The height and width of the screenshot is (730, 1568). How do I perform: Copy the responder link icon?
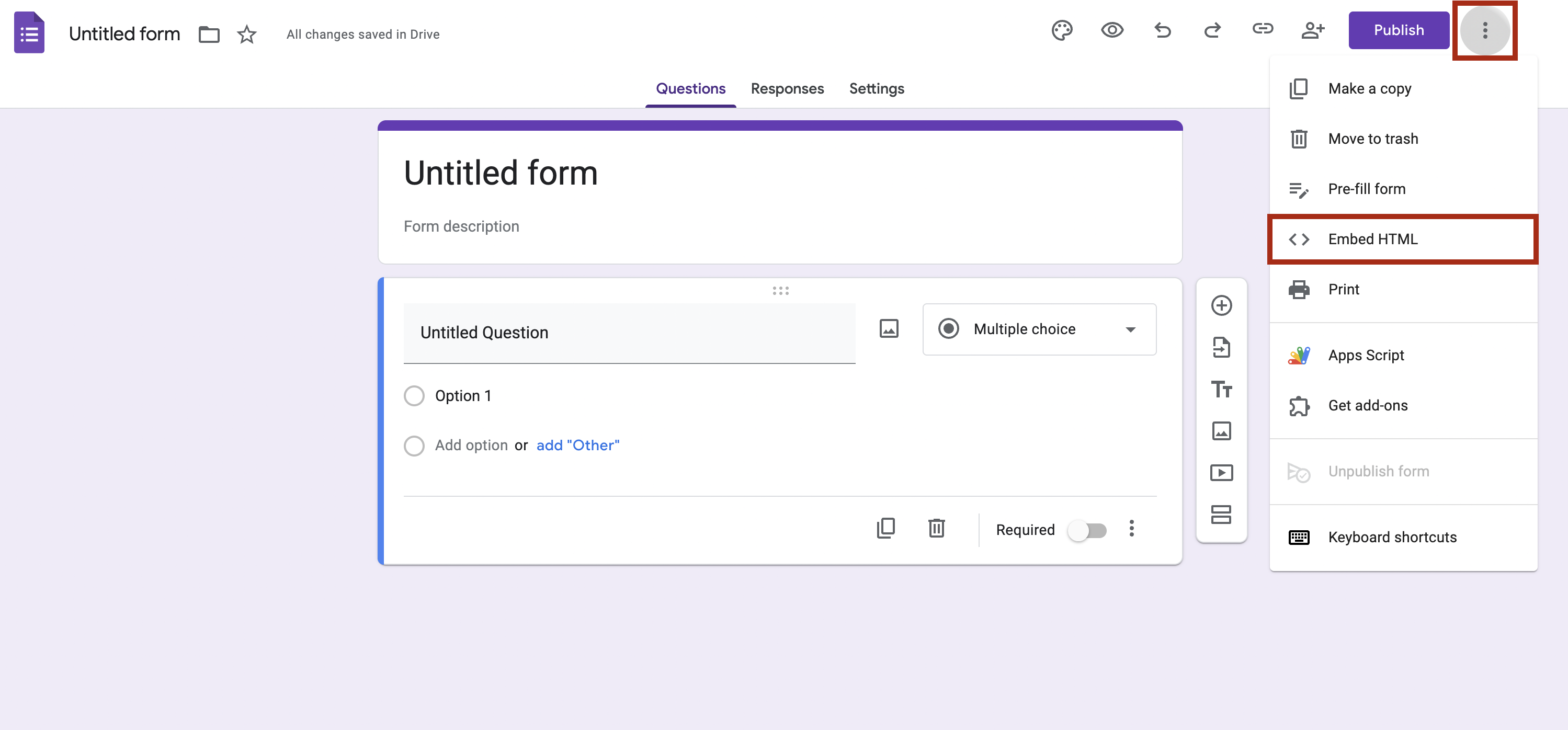click(1263, 29)
